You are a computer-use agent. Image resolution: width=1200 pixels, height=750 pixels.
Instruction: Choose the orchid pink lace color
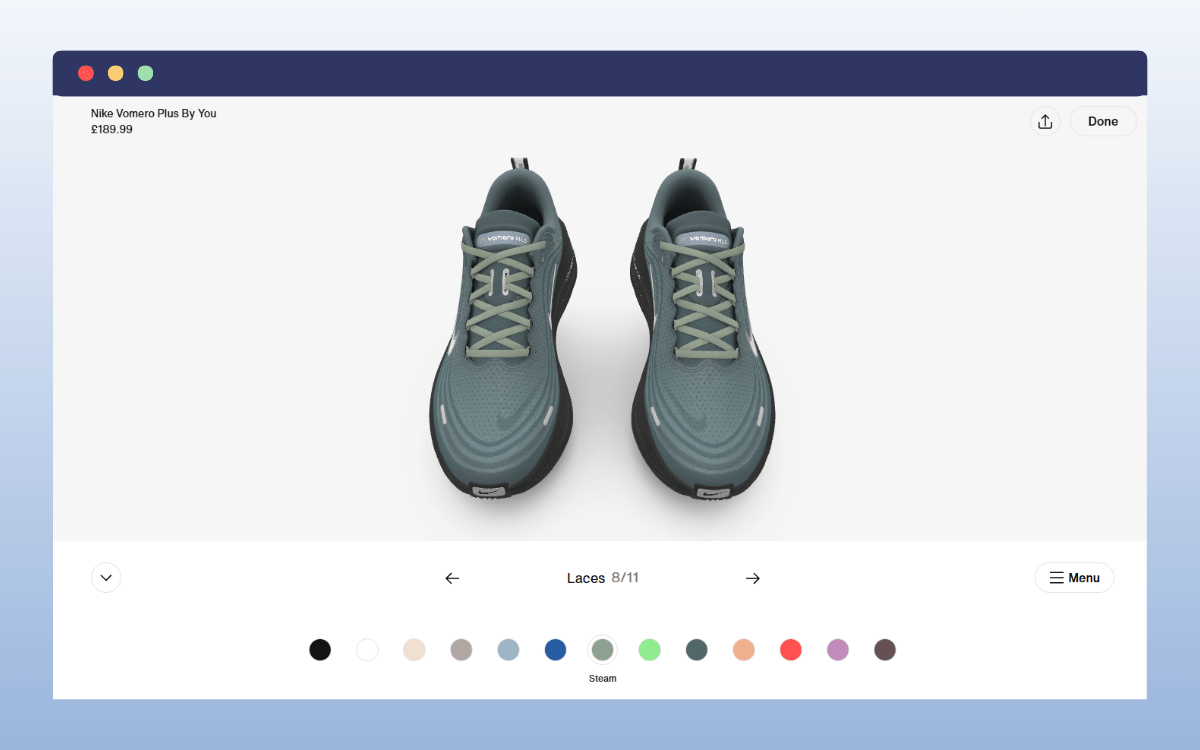837,649
